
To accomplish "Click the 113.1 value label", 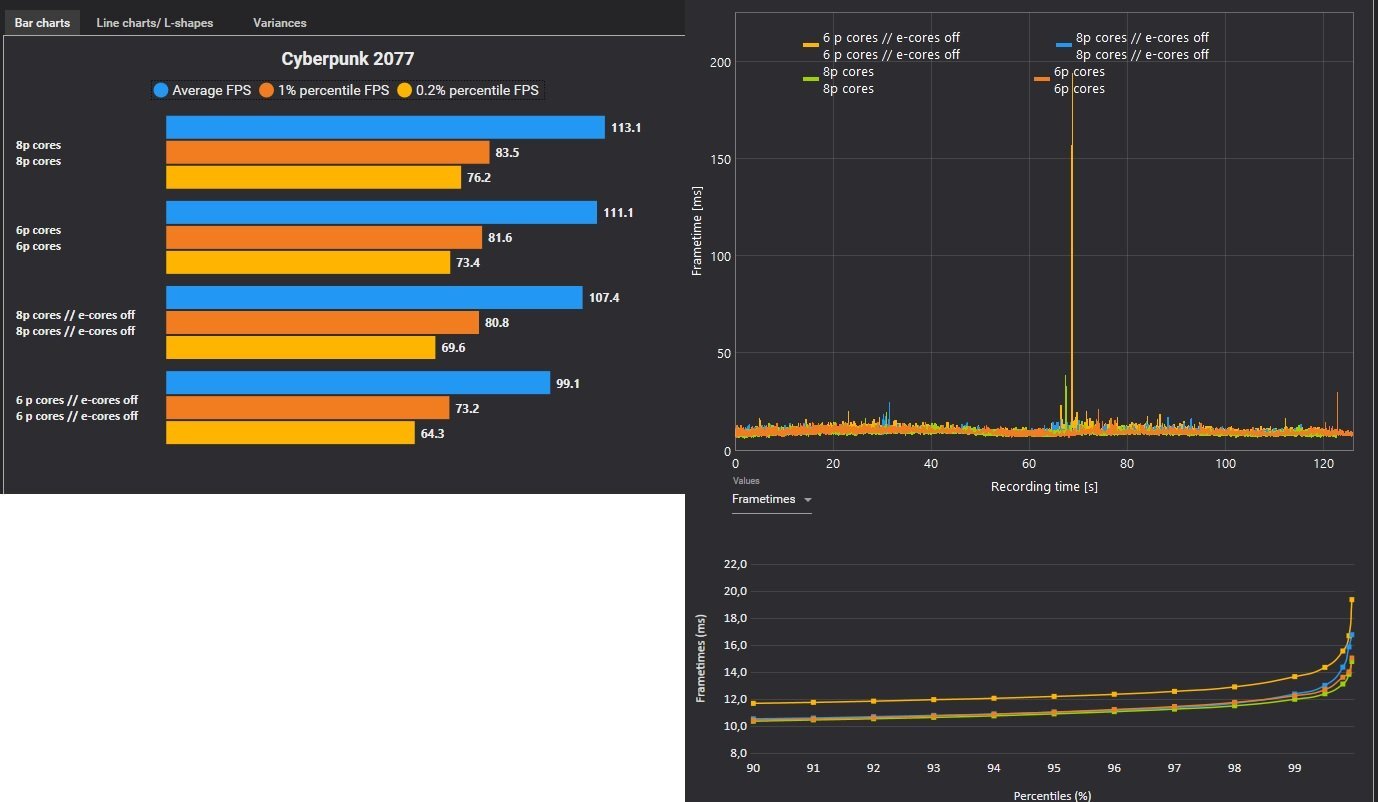I will pyautogui.click(x=625, y=128).
